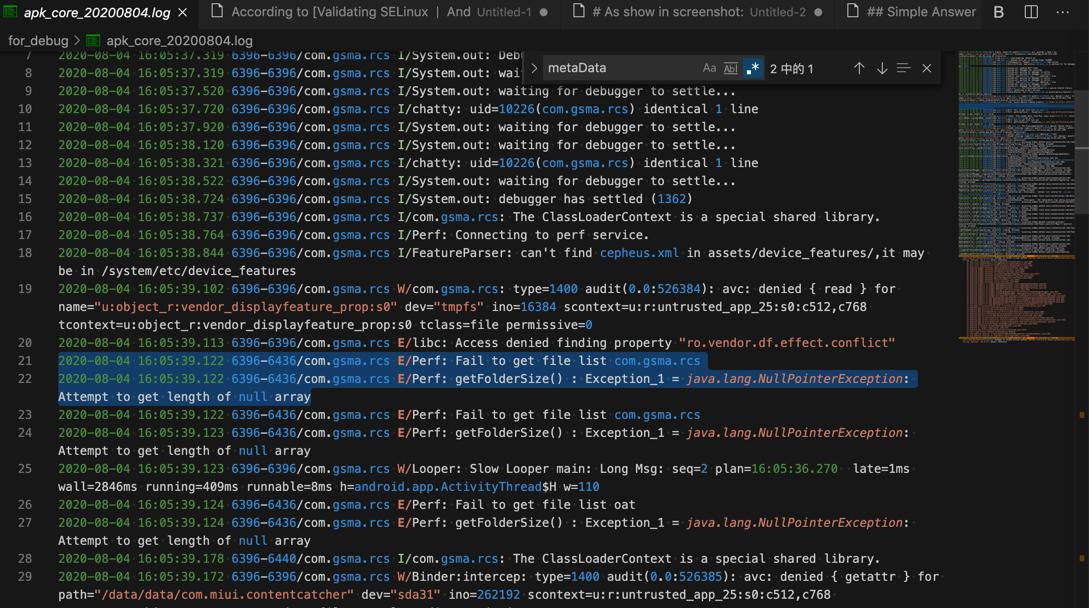Click for_debug folder in breadcrumb
Screen dimensions: 1089x608
pos(38,41)
